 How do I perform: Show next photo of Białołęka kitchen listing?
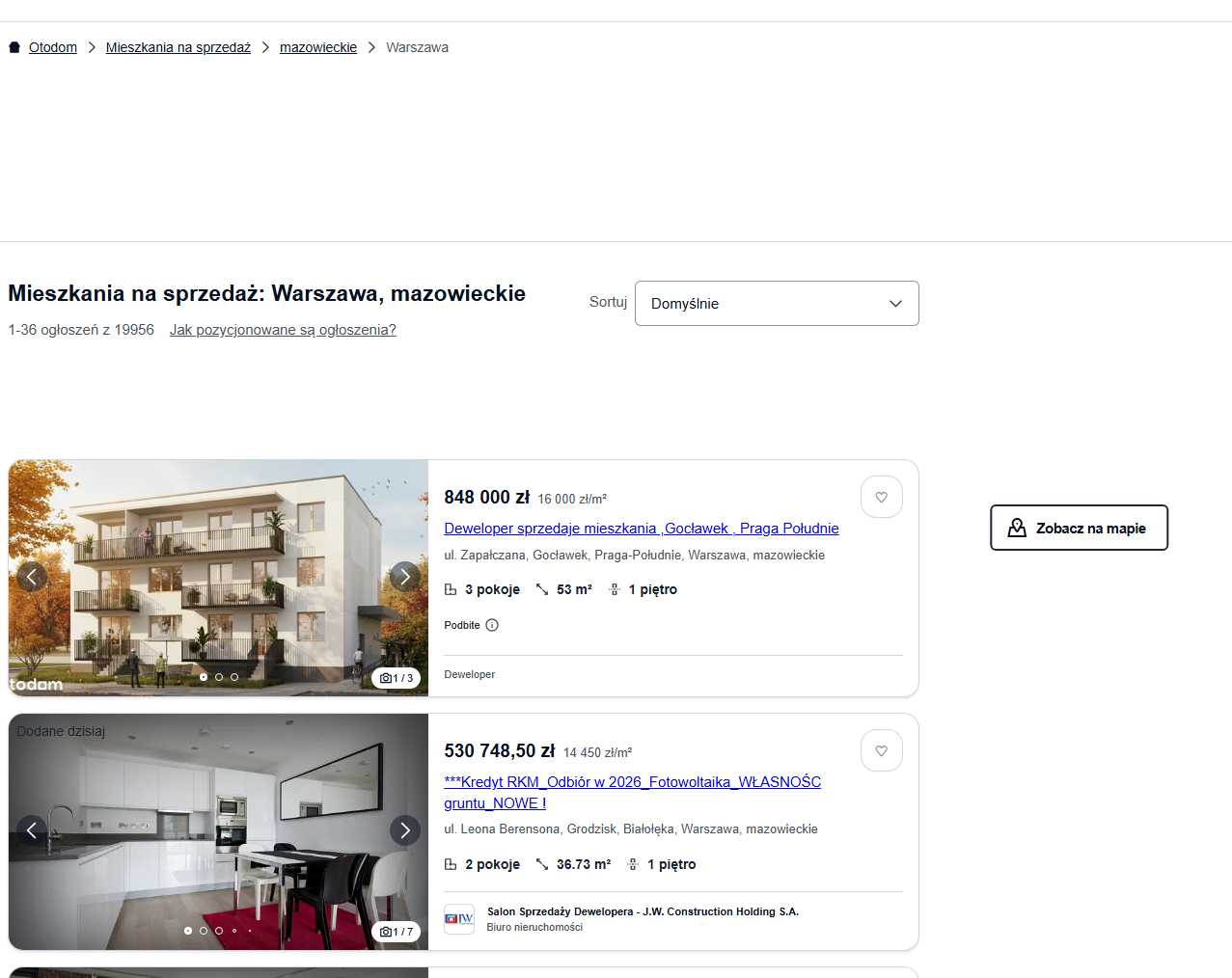[x=405, y=830]
